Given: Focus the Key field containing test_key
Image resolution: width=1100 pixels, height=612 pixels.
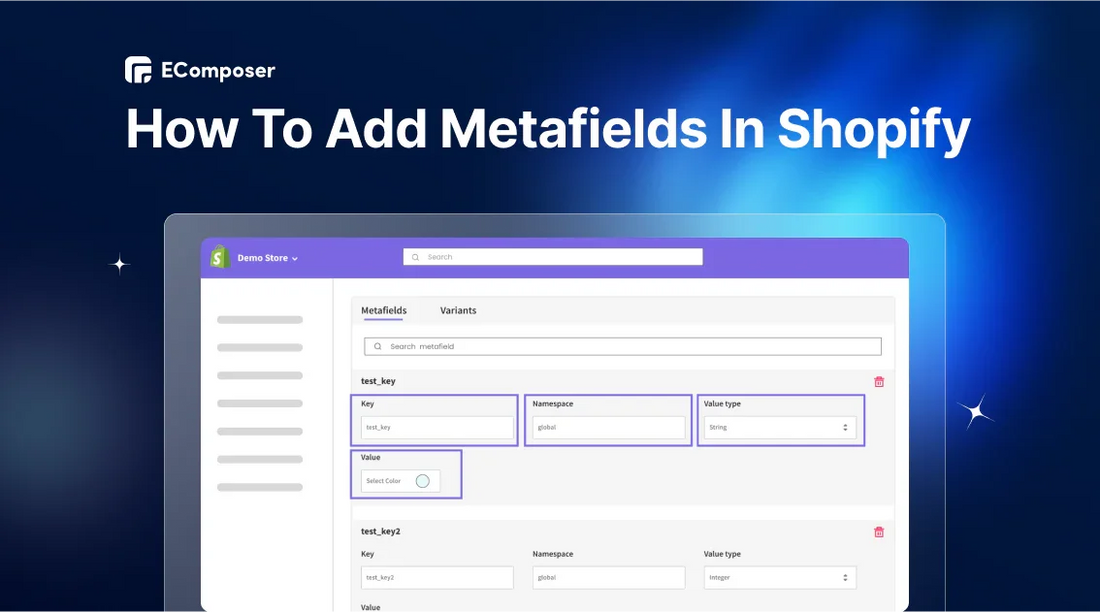Looking at the screenshot, I should click(437, 428).
